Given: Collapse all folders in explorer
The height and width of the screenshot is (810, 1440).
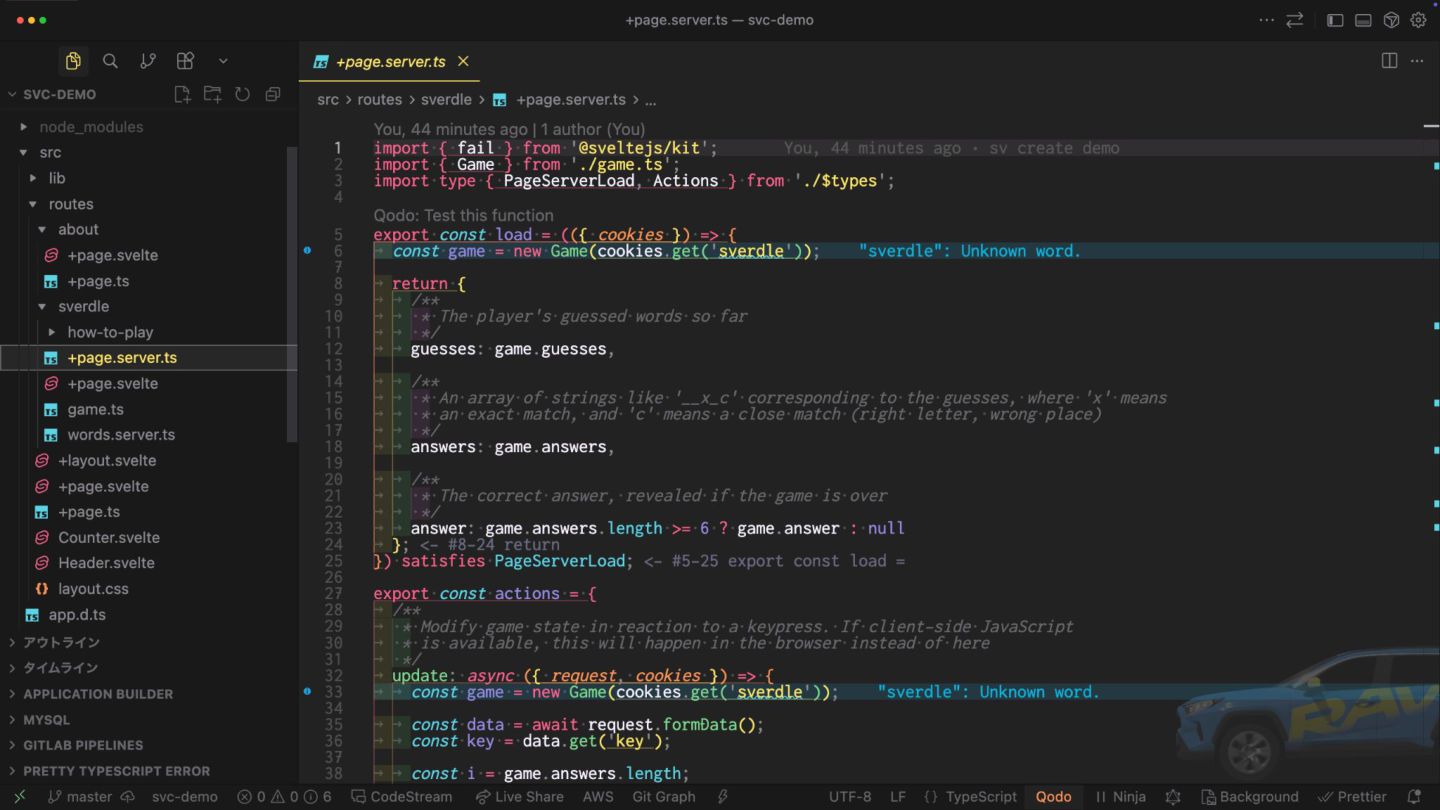Looking at the screenshot, I should (273, 94).
